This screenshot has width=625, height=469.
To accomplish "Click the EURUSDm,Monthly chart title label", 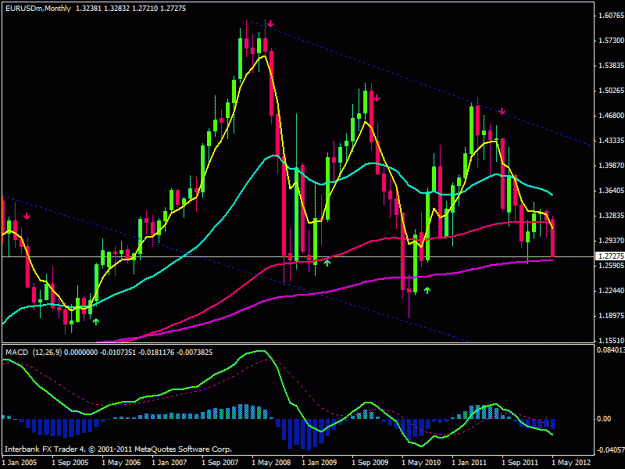I will [x=38, y=8].
